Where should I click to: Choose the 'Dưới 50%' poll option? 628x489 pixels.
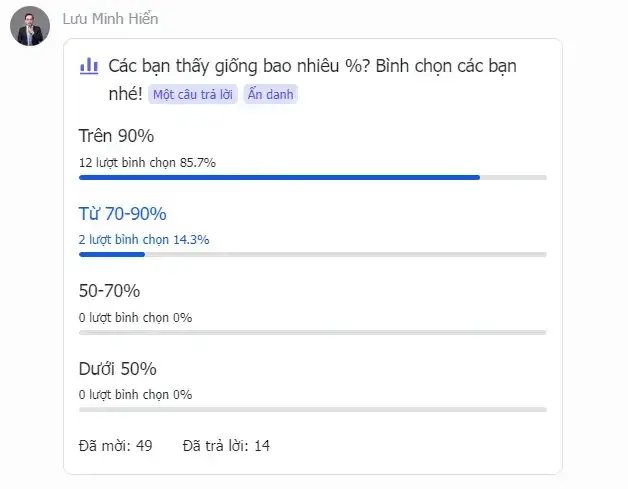(x=117, y=368)
